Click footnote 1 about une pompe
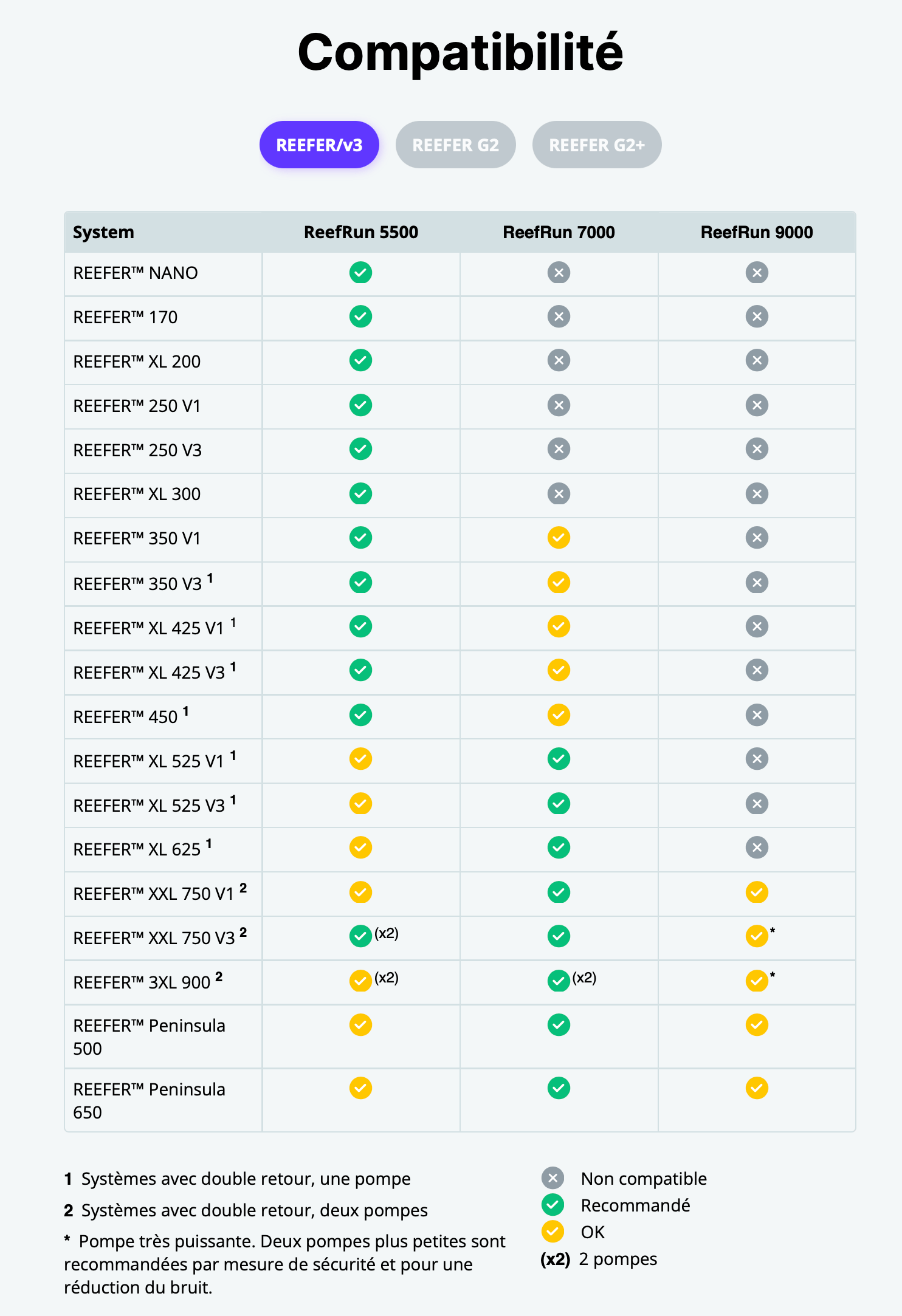This screenshot has width=902, height=1316. point(237,1179)
